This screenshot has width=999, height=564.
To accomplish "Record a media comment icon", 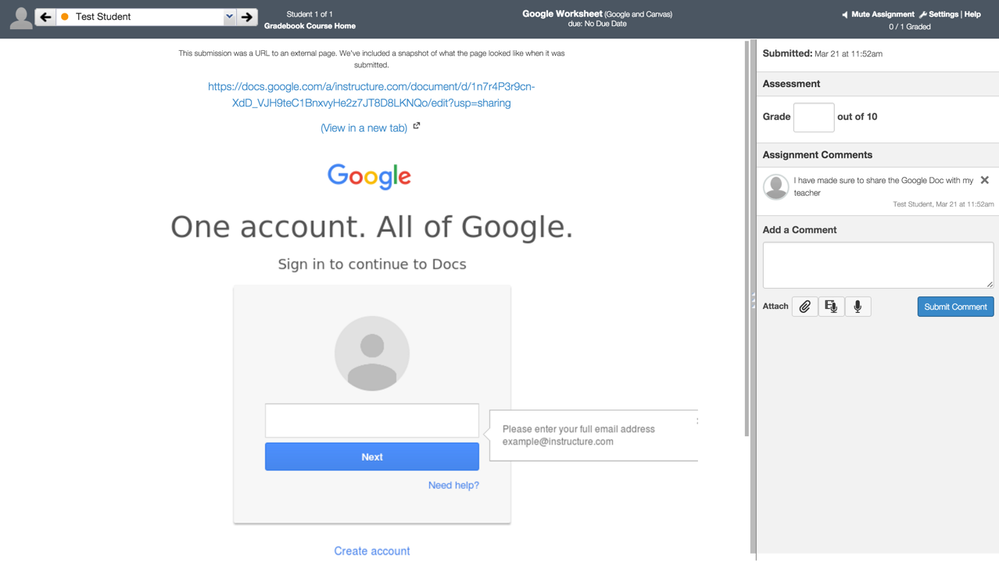I will click(831, 307).
